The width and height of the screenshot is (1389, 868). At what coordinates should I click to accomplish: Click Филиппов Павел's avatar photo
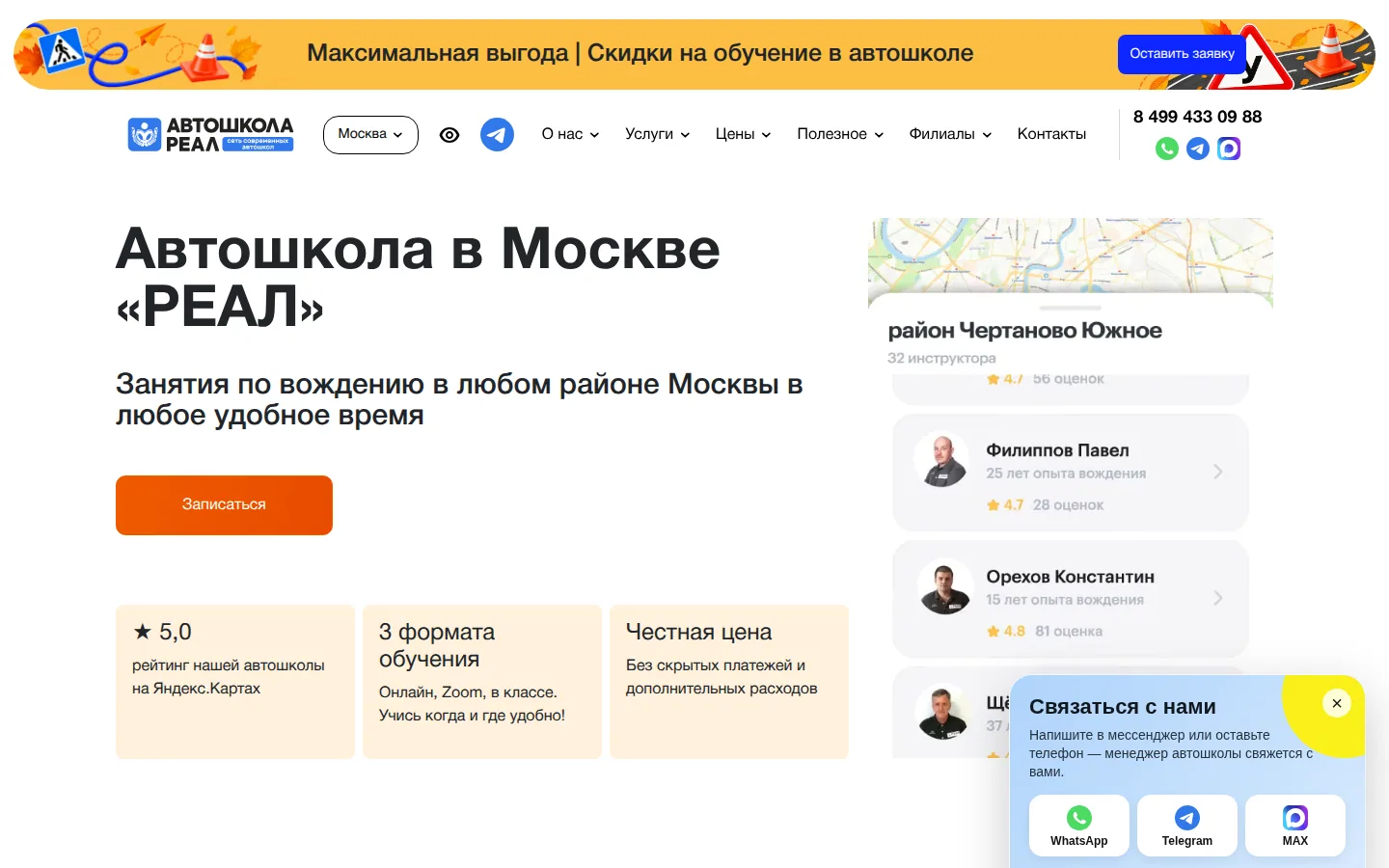942,459
